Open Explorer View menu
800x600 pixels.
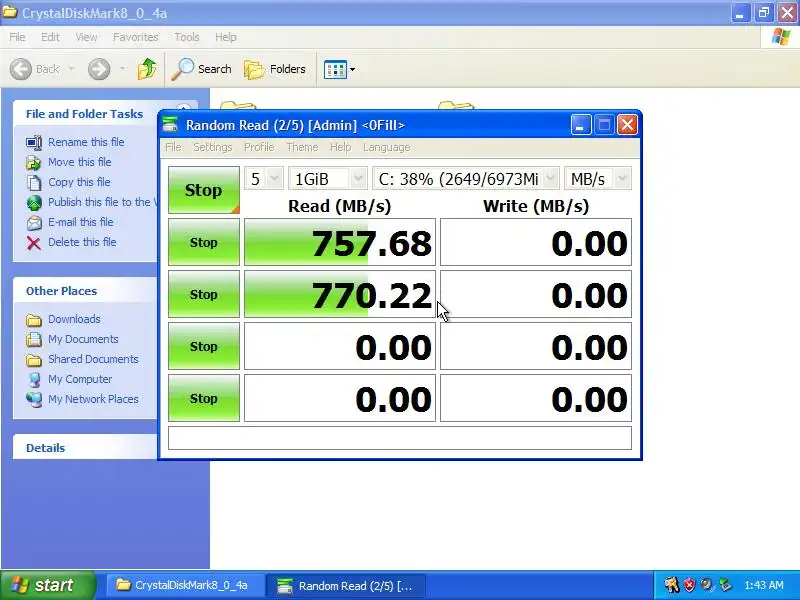86,37
